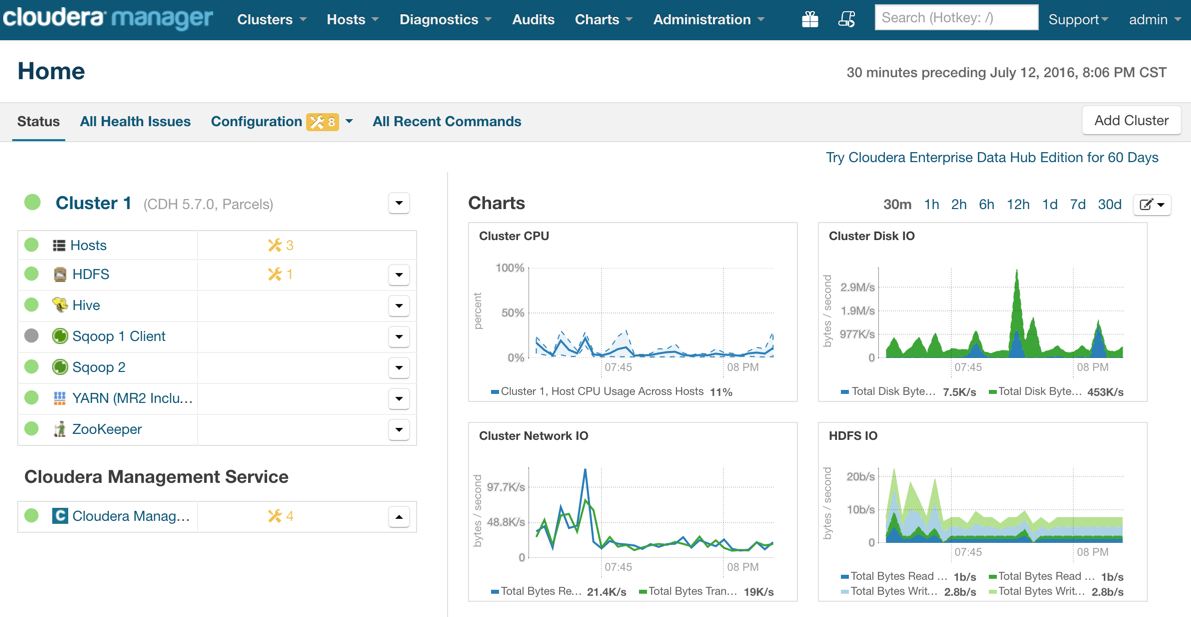The image size is (1191, 617).
Task: Click the running commands monitor icon
Action: tap(846, 19)
